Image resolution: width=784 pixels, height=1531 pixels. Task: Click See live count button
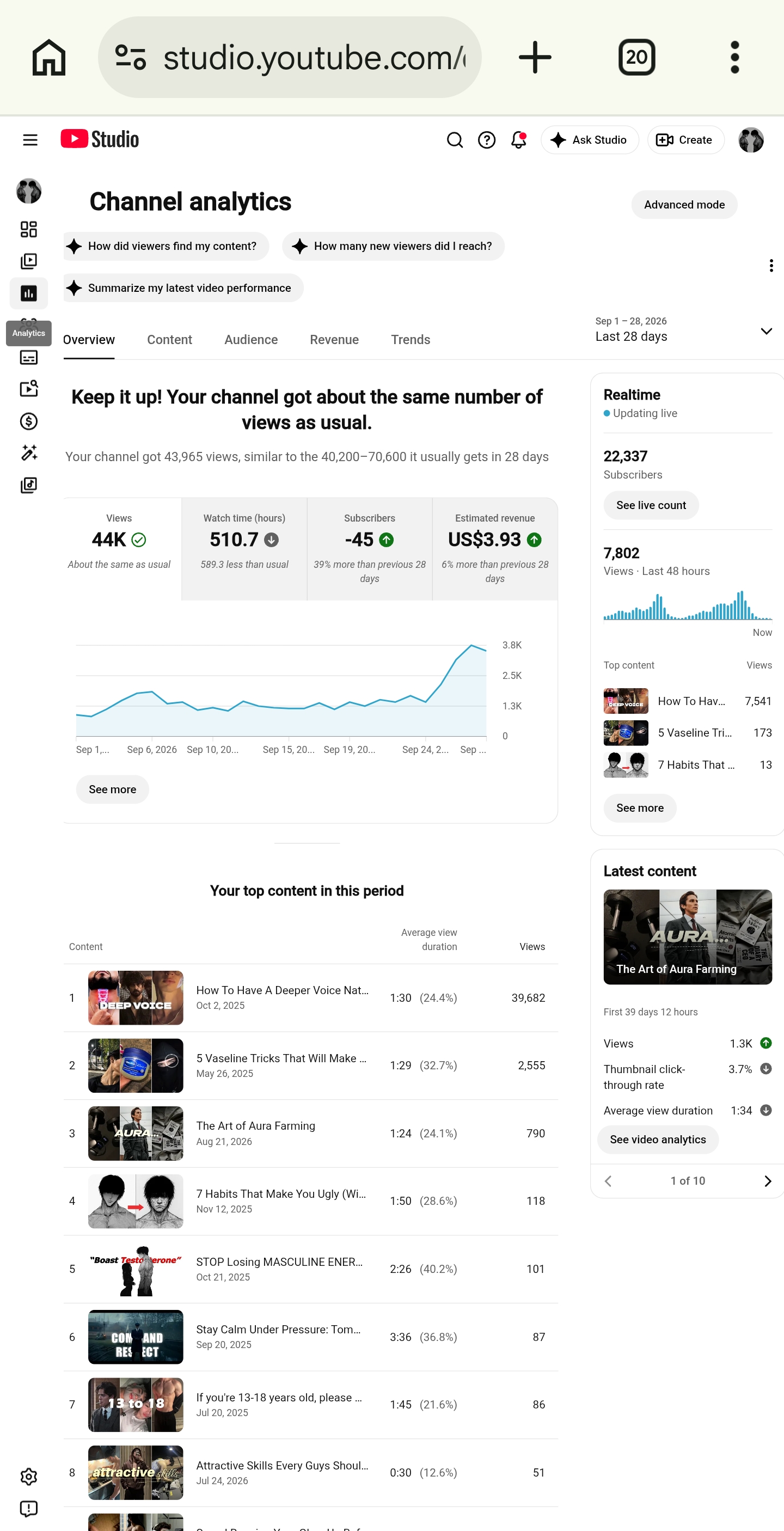tap(651, 506)
